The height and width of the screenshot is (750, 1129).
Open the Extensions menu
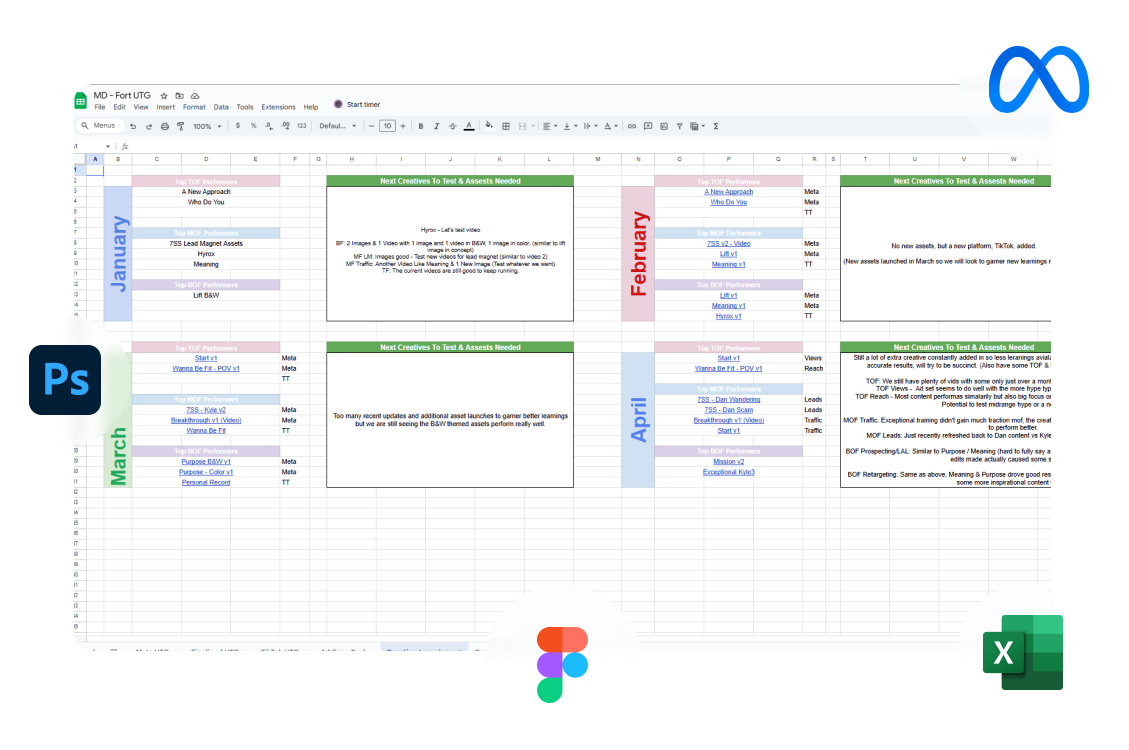278,107
